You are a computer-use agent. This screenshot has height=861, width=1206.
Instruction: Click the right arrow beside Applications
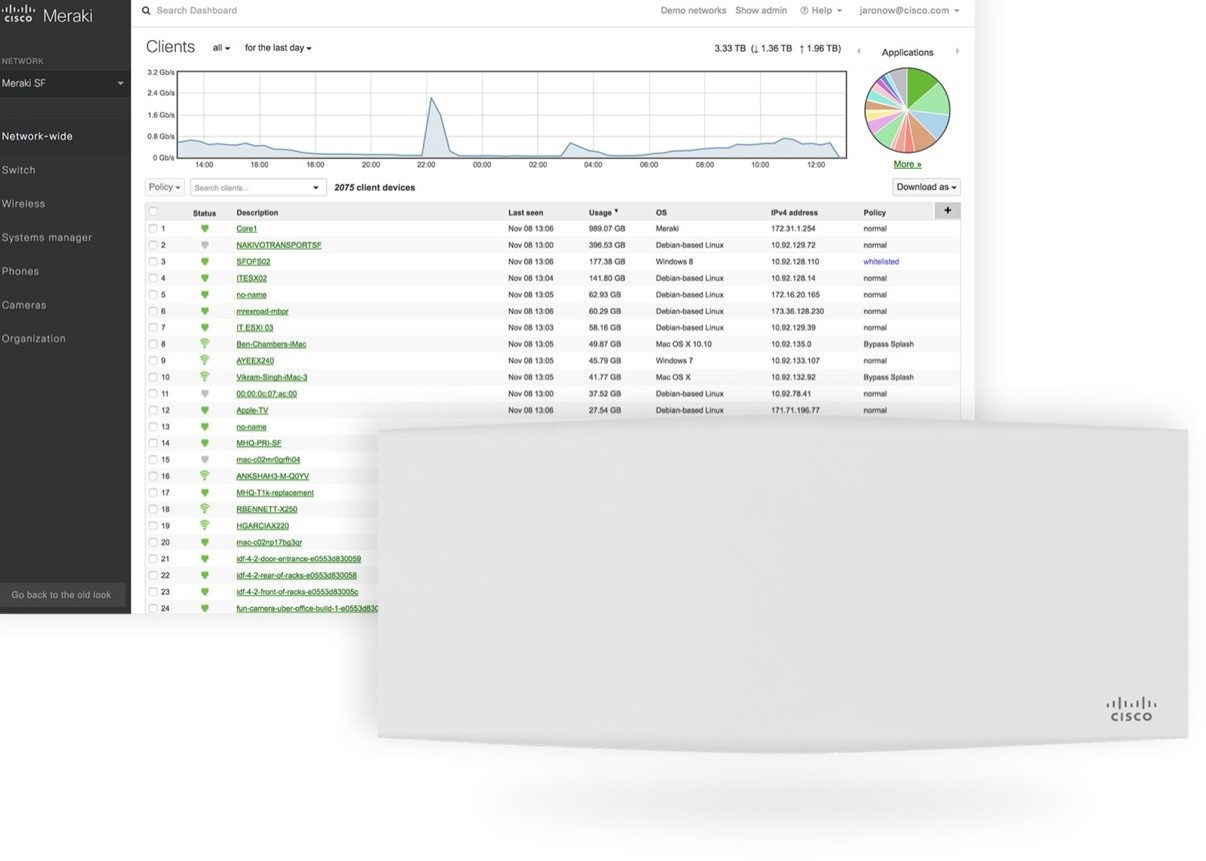coord(957,52)
